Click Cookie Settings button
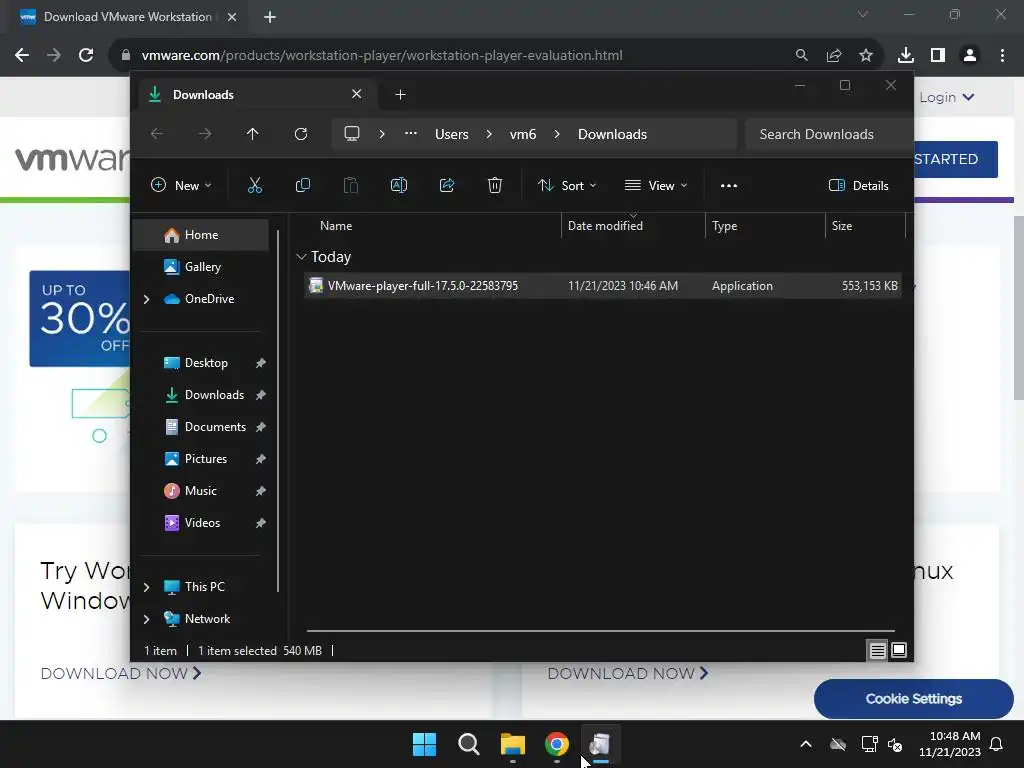The width and height of the screenshot is (1024, 768). (914, 699)
